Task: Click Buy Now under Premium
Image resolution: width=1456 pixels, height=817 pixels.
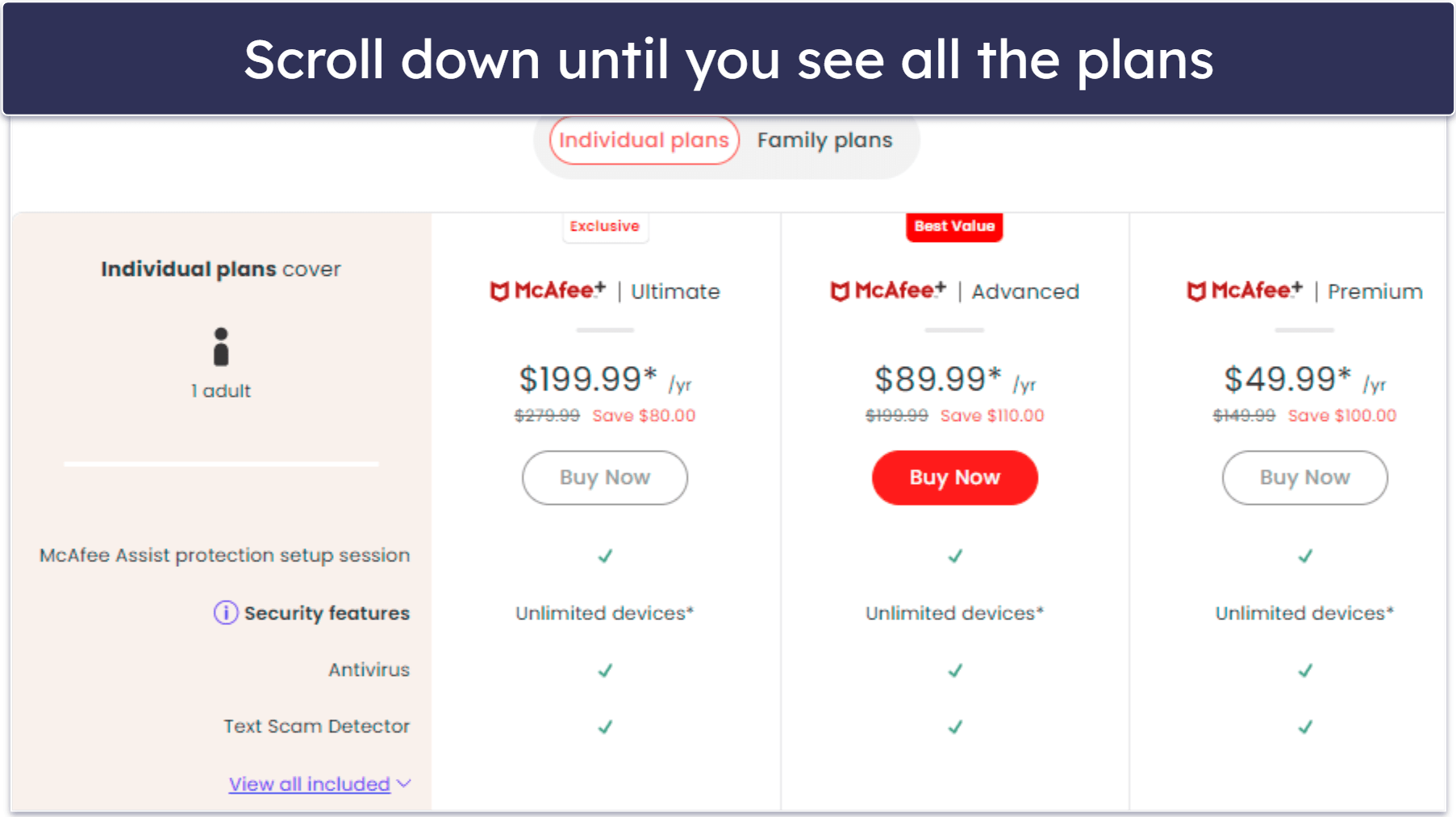Action: tap(1304, 477)
